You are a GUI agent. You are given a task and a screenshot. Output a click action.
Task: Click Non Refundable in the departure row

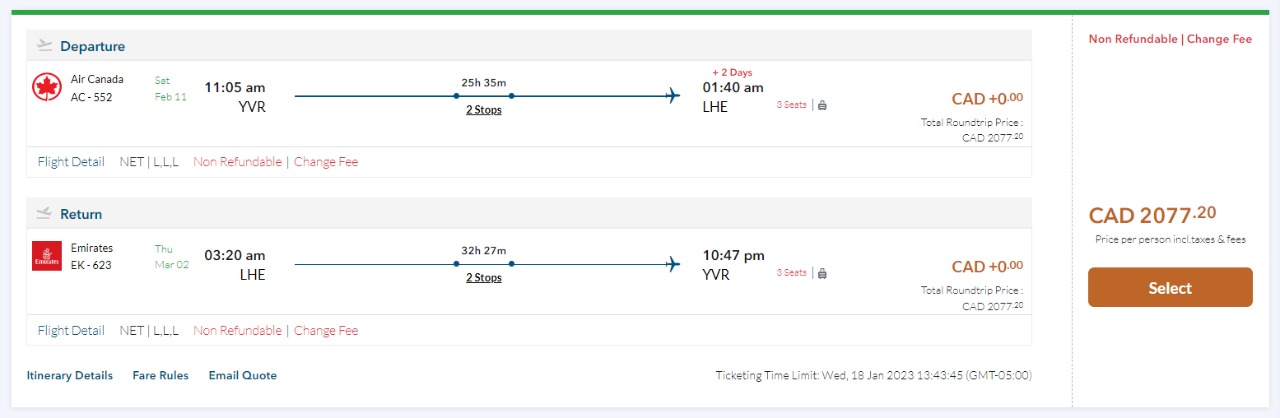point(237,162)
